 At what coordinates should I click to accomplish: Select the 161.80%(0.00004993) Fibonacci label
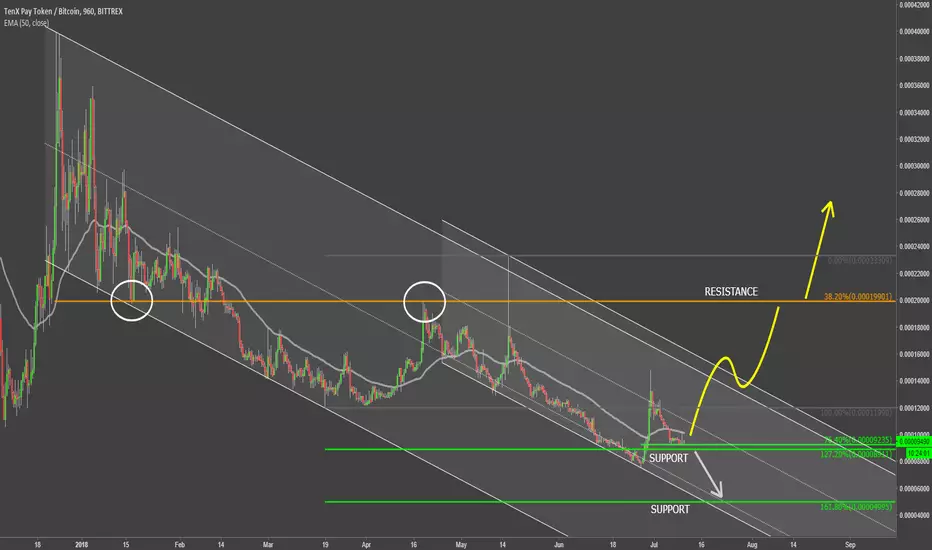click(856, 507)
